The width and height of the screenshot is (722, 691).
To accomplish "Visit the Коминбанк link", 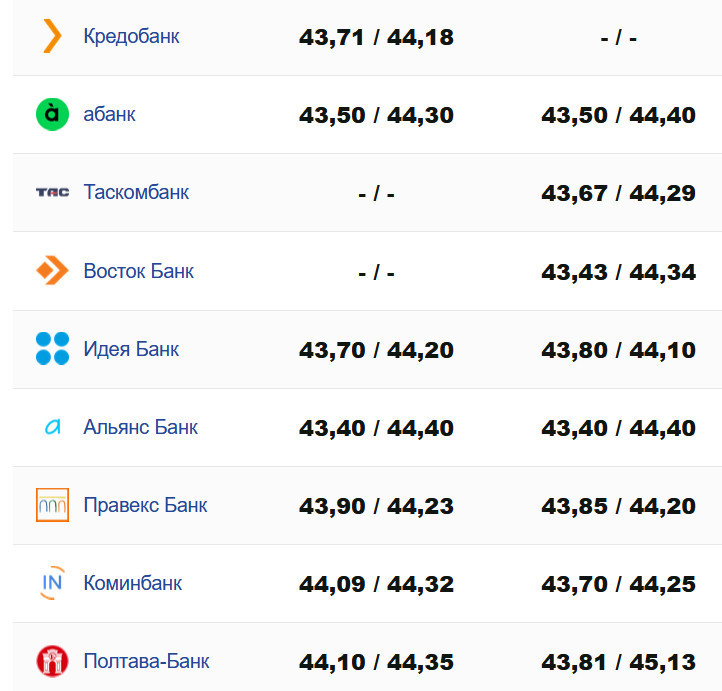I will 133,583.
